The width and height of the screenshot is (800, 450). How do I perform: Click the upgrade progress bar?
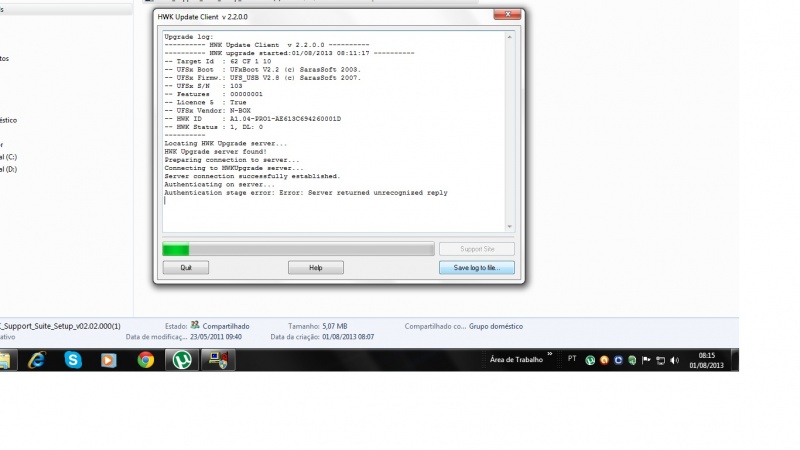[298, 249]
